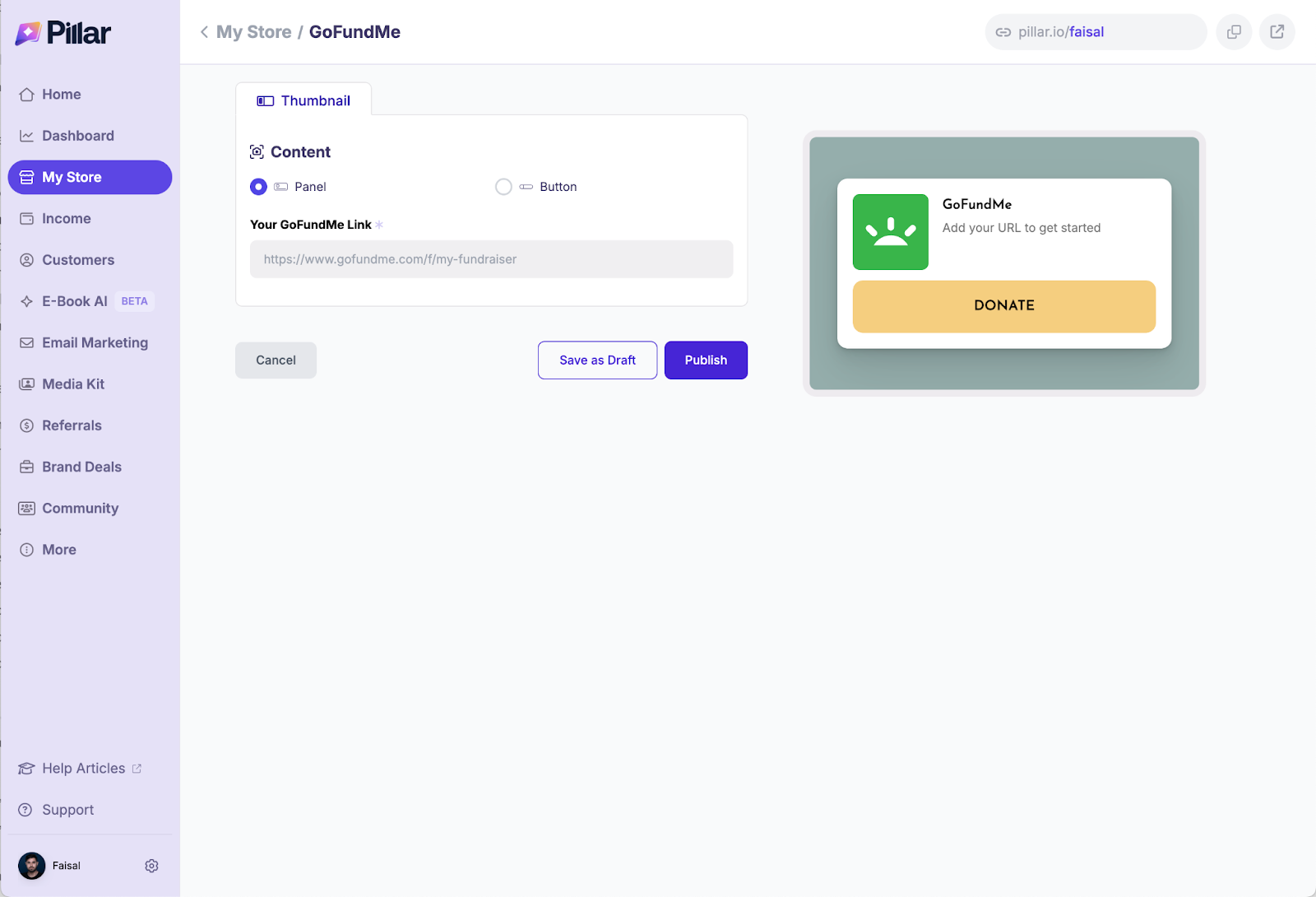Open Brand Deals in the sidebar
Image resolution: width=1316 pixels, height=897 pixels.
pyautogui.click(x=90, y=467)
